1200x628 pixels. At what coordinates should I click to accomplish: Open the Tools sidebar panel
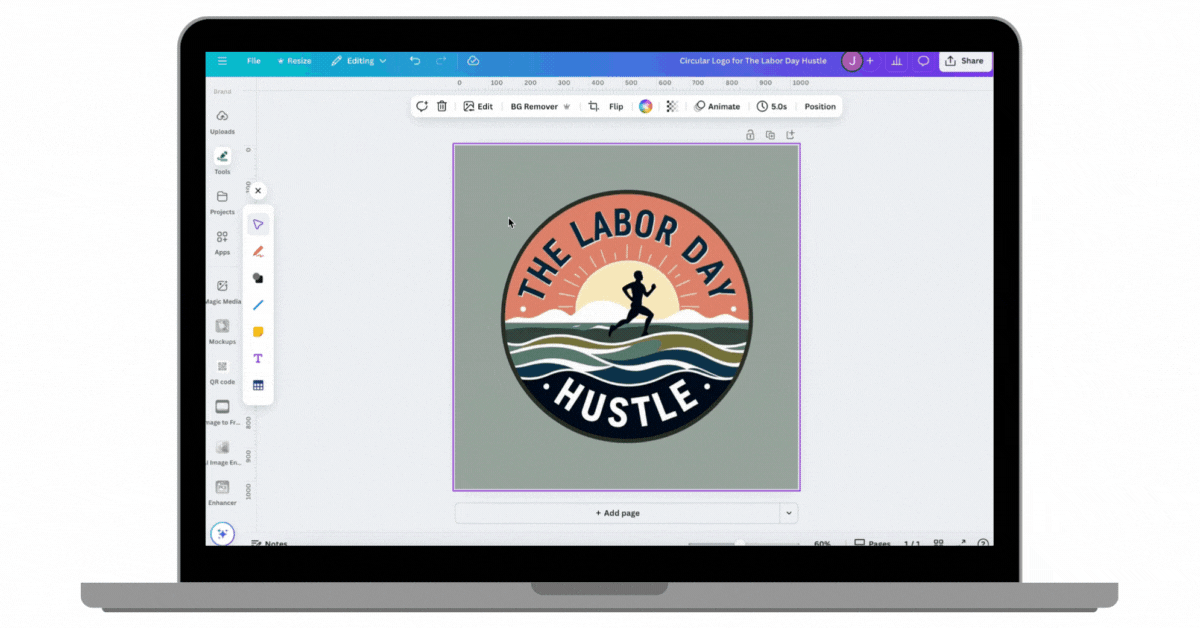tap(222, 161)
